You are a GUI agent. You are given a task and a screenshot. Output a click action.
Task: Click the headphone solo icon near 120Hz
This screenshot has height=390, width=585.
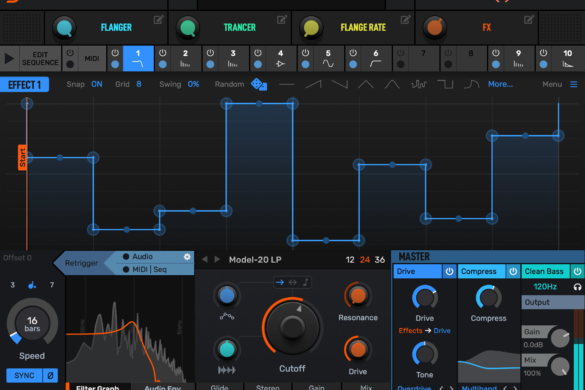[x=577, y=287]
